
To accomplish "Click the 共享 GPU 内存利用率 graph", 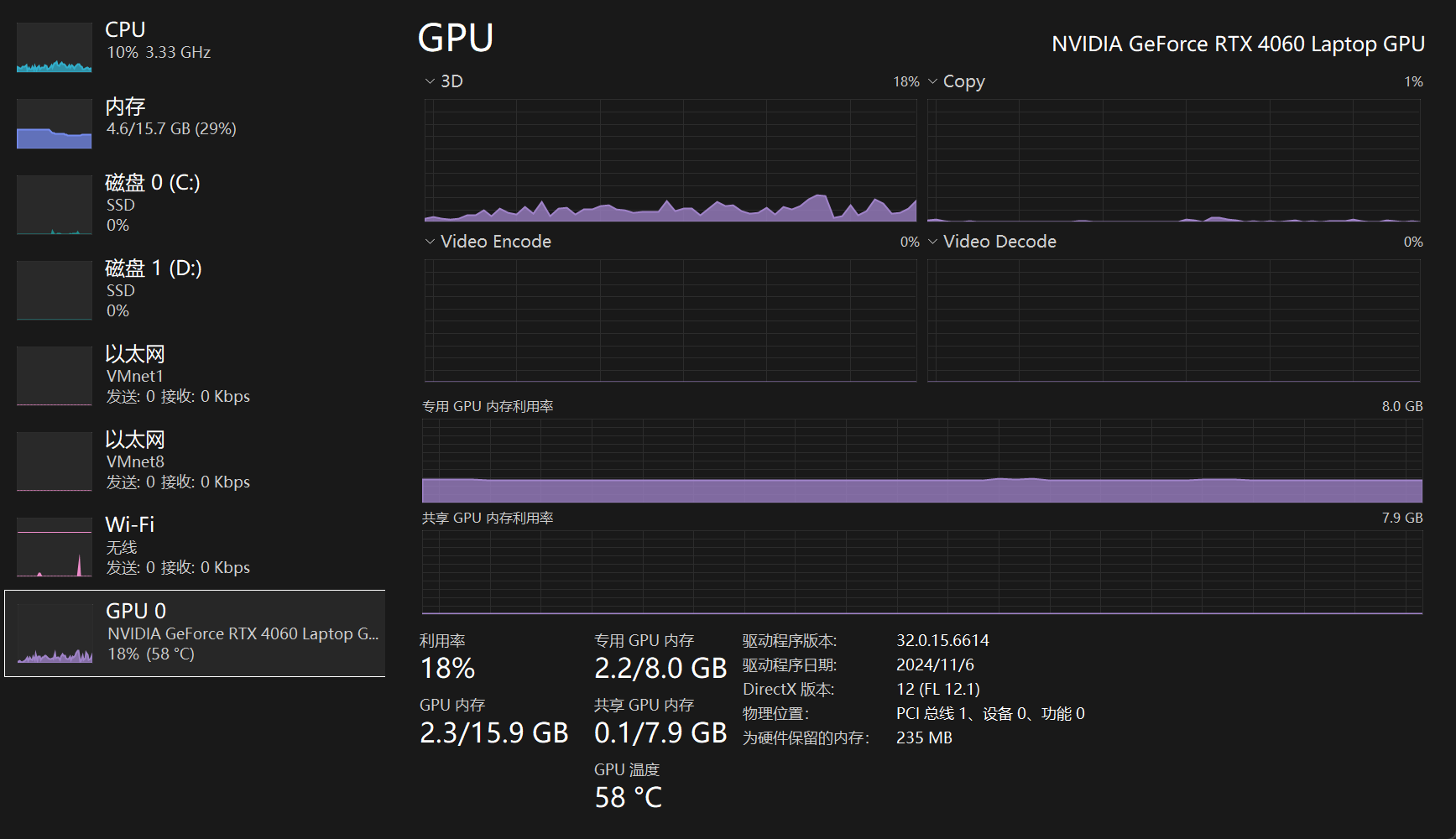I will click(x=921, y=571).
